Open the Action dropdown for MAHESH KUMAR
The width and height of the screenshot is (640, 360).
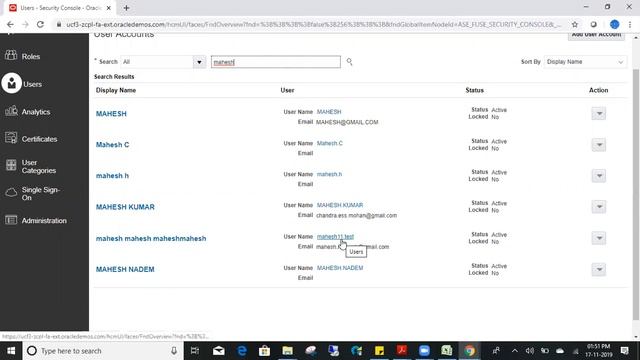599,207
